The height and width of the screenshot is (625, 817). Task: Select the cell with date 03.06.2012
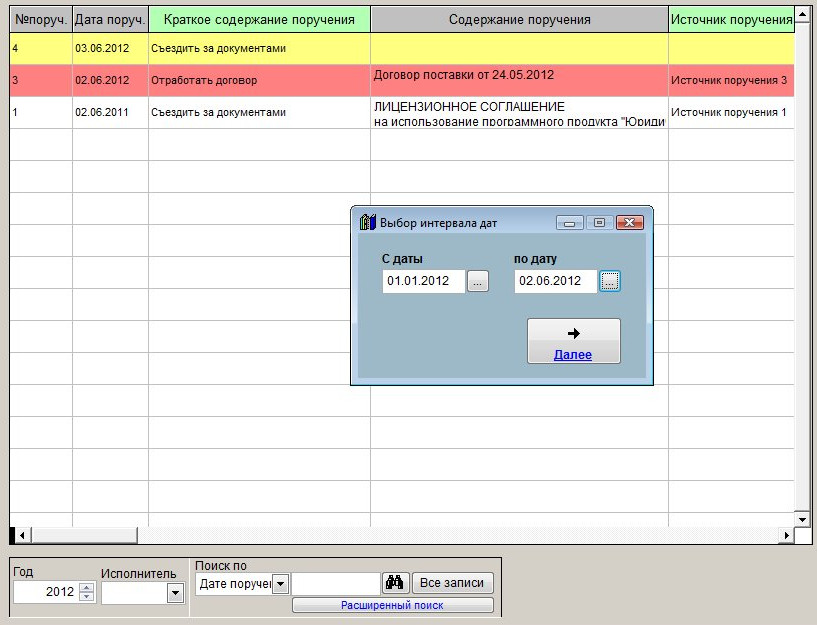[x=110, y=48]
